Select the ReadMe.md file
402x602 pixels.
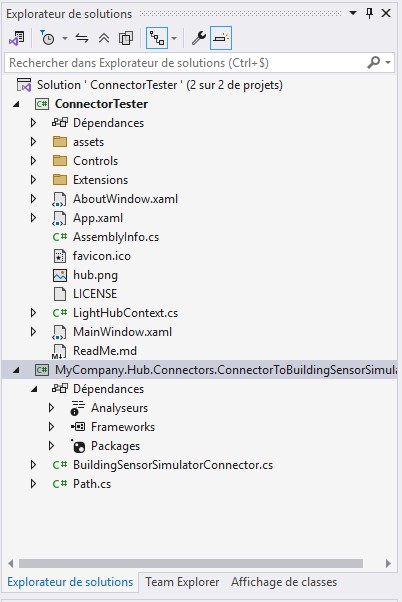pyautogui.click(x=104, y=351)
